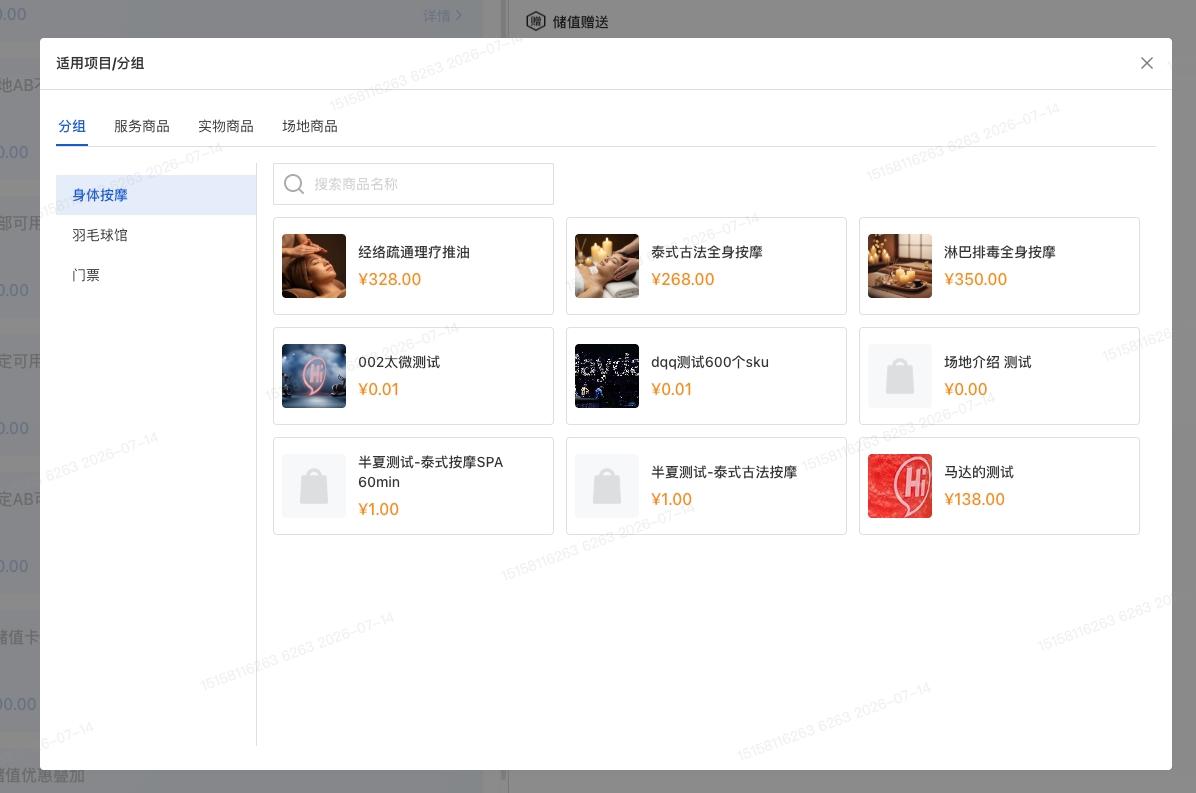Click the 马达的测试 red Hi icon
The image size is (1196, 793).
899,486
